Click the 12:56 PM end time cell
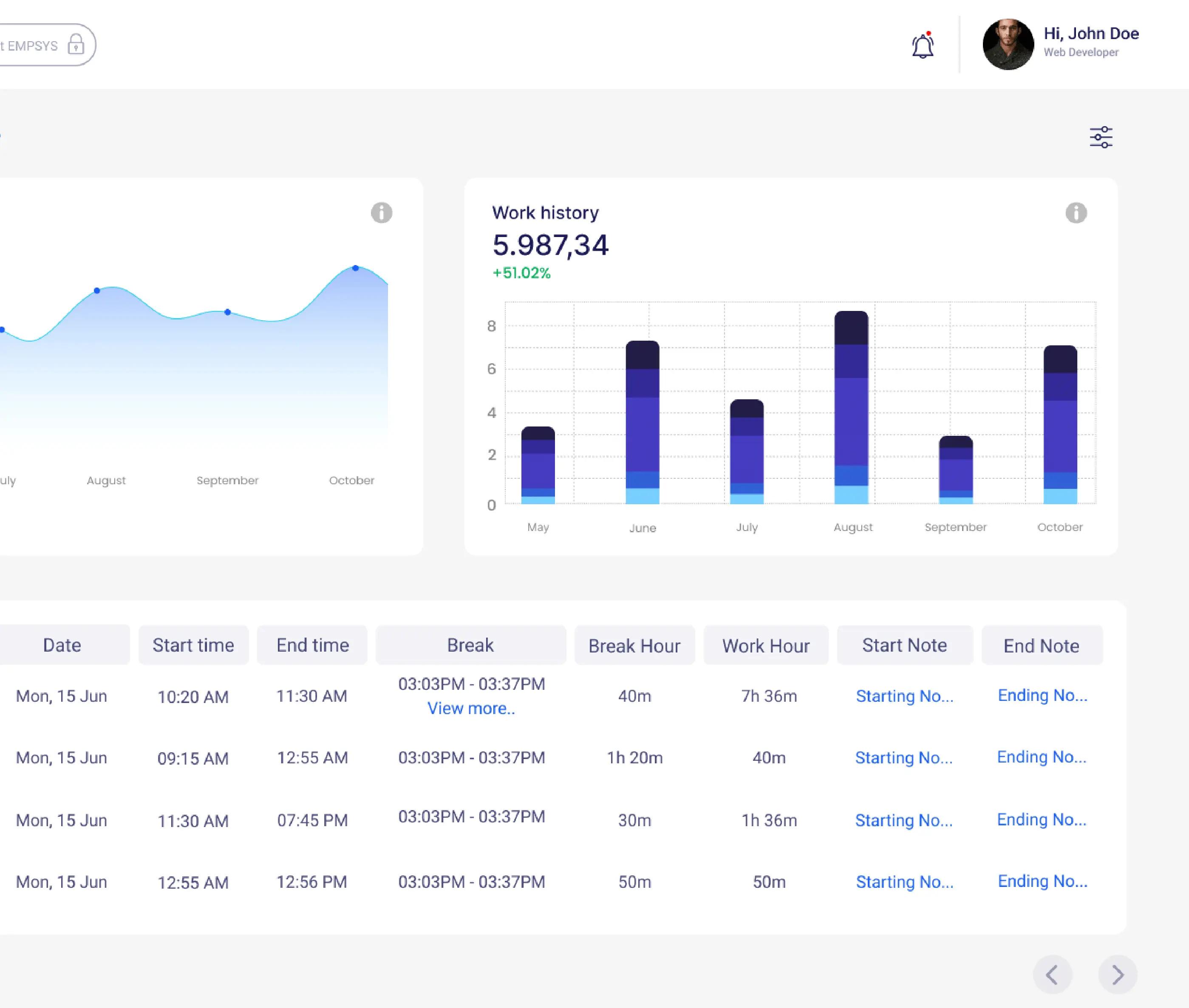The height and width of the screenshot is (1008, 1189). (312, 882)
